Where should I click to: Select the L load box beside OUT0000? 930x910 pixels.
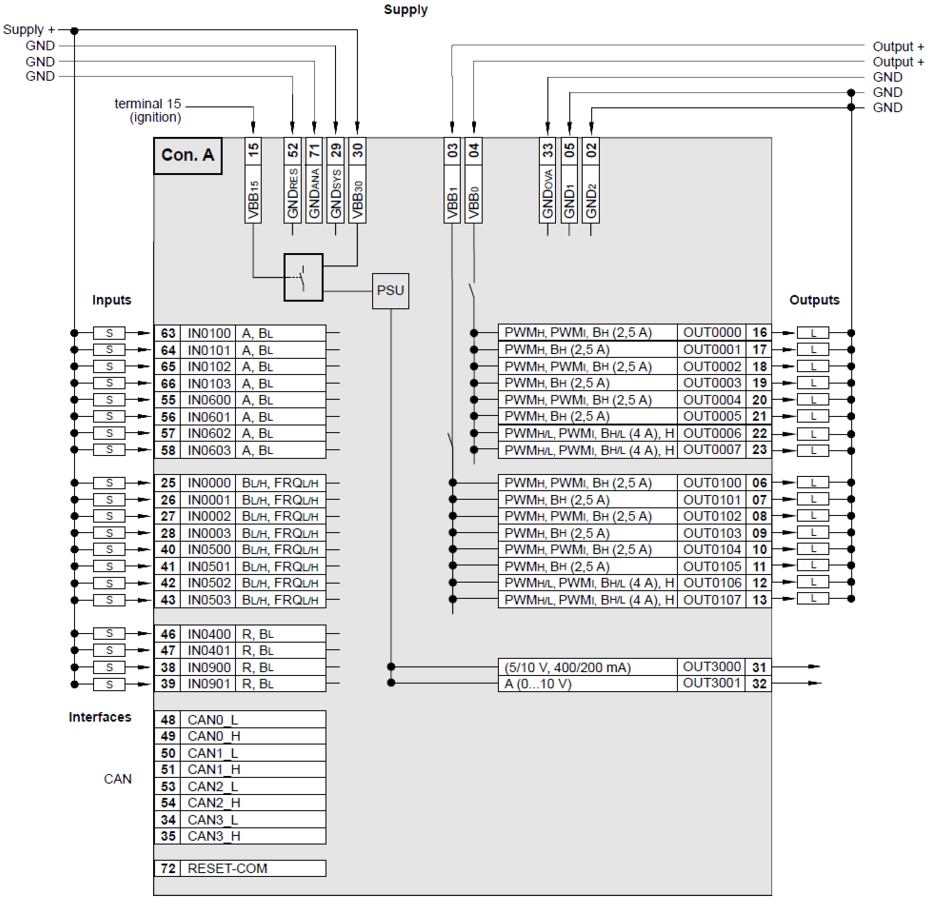pyautogui.click(x=814, y=332)
